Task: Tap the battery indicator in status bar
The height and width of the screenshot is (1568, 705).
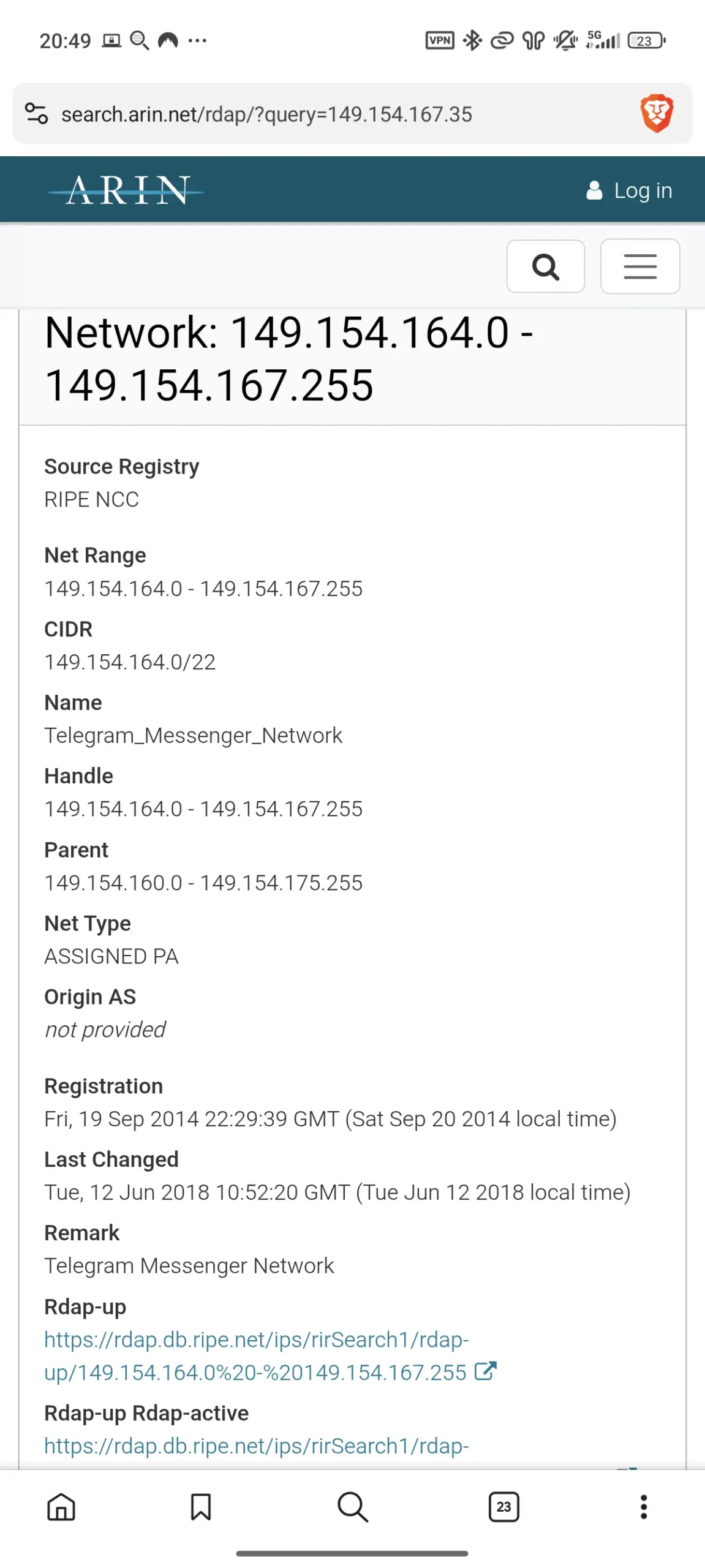Action: (x=646, y=40)
